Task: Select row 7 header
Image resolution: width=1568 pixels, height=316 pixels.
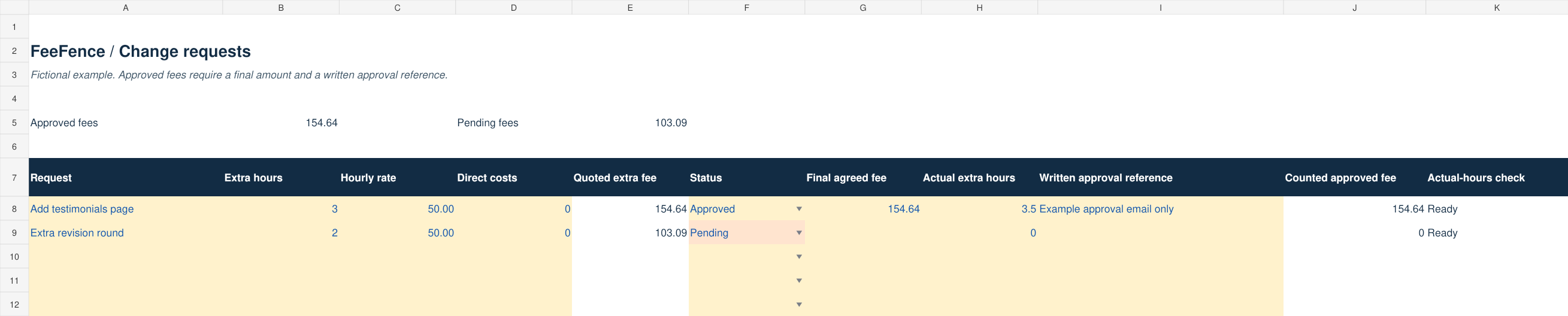Action: point(14,177)
